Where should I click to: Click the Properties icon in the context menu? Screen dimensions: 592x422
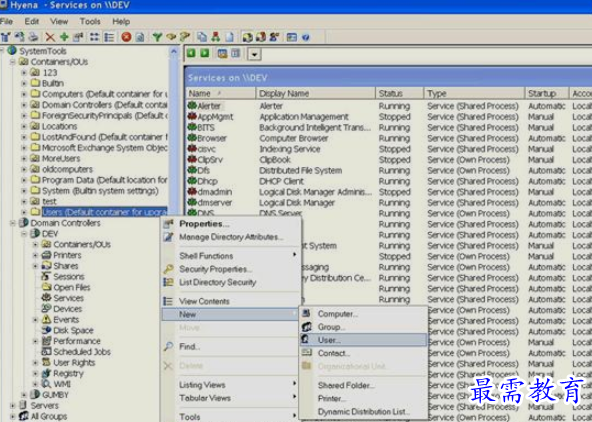[x=168, y=223]
